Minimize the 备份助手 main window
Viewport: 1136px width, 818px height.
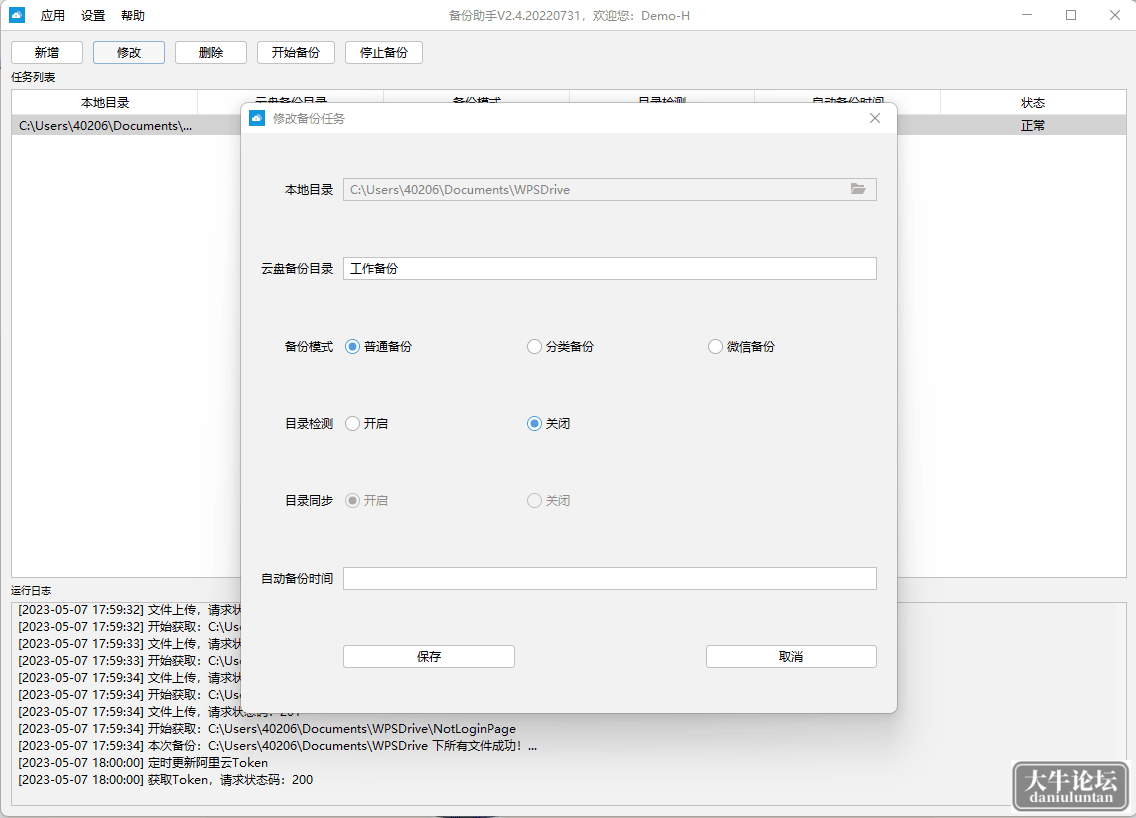coord(1027,14)
